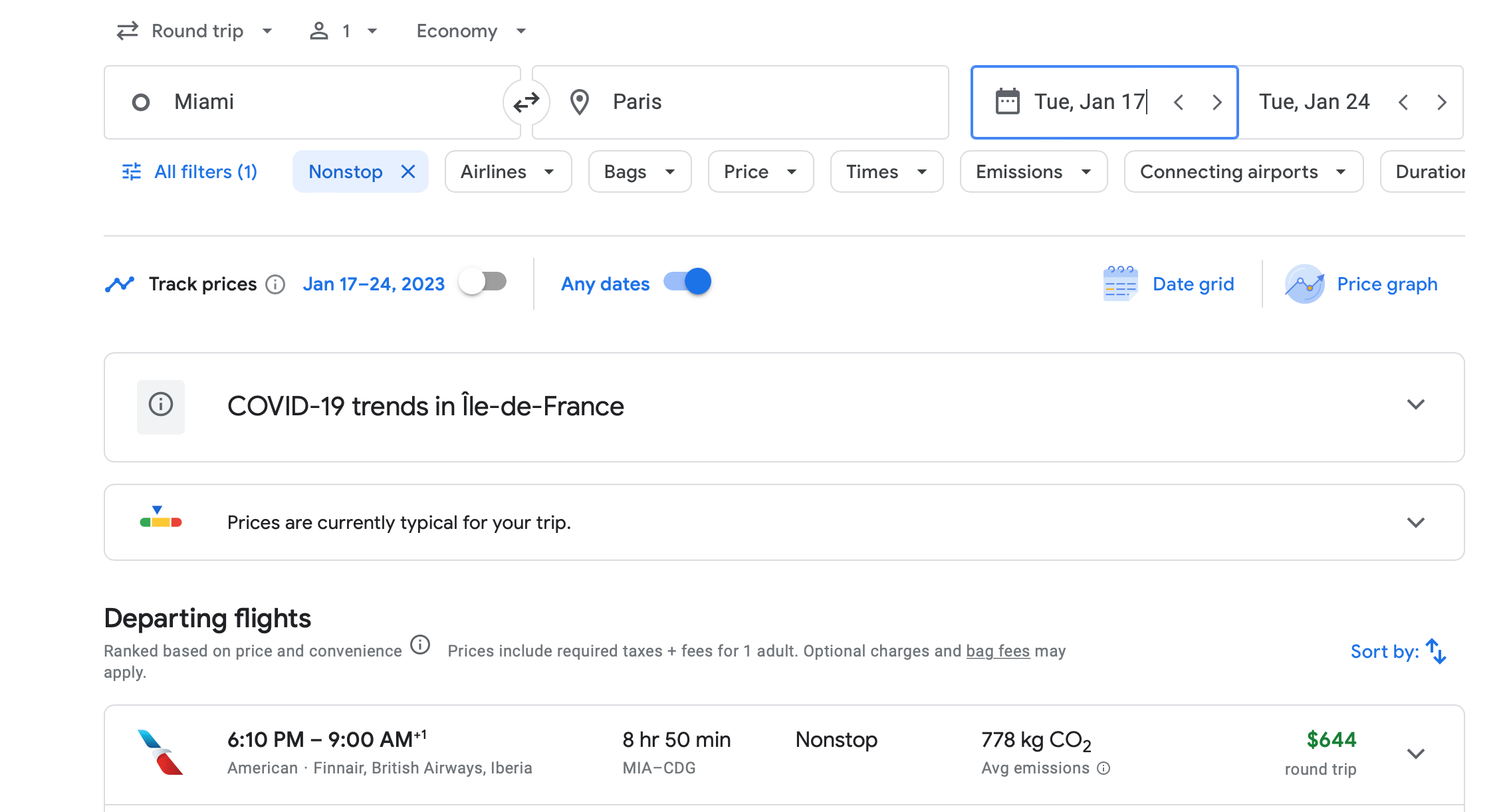This screenshot has width=1509, height=812.
Task: Expand COVID-19 trends in Île-de-France
Action: pyautogui.click(x=1415, y=405)
